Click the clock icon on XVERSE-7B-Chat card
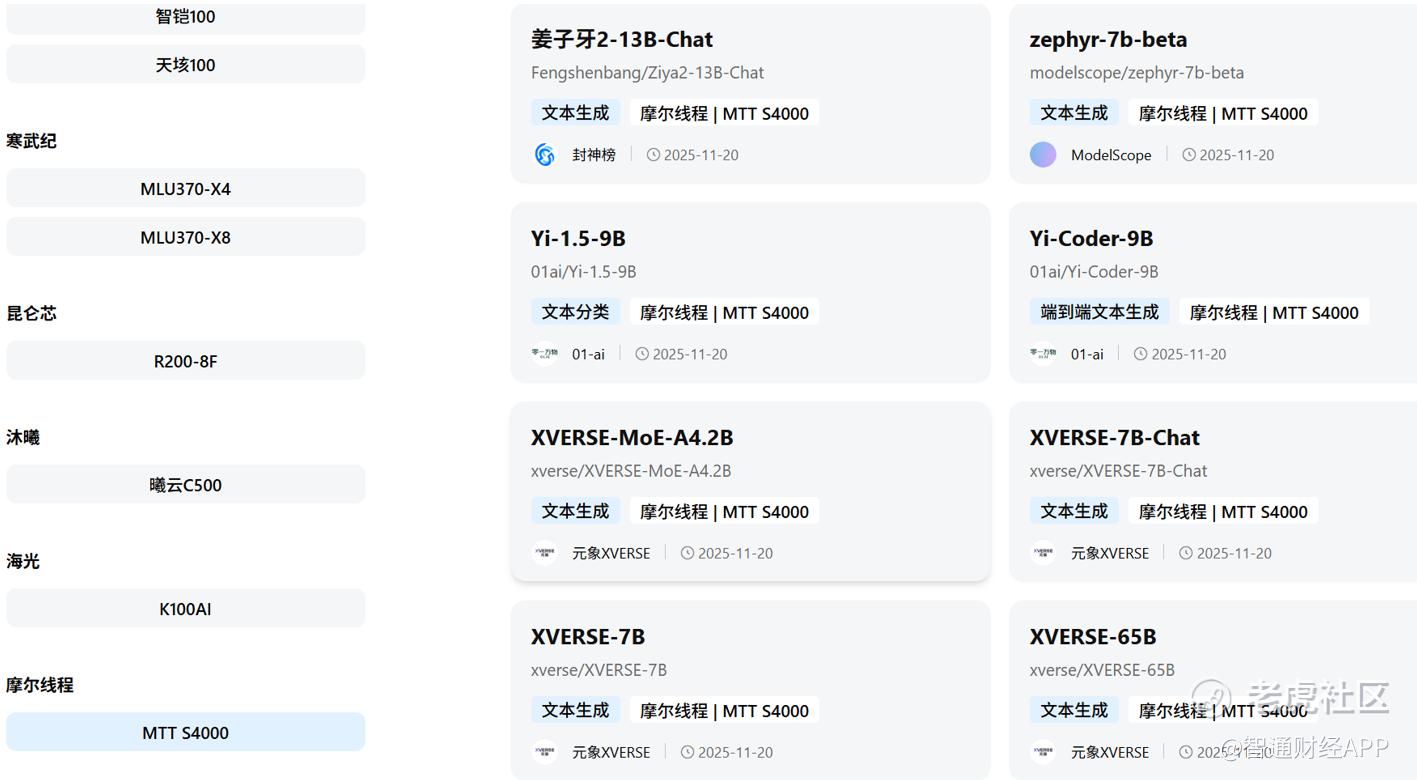Image resolution: width=1417 pixels, height=780 pixels. tap(1186, 553)
